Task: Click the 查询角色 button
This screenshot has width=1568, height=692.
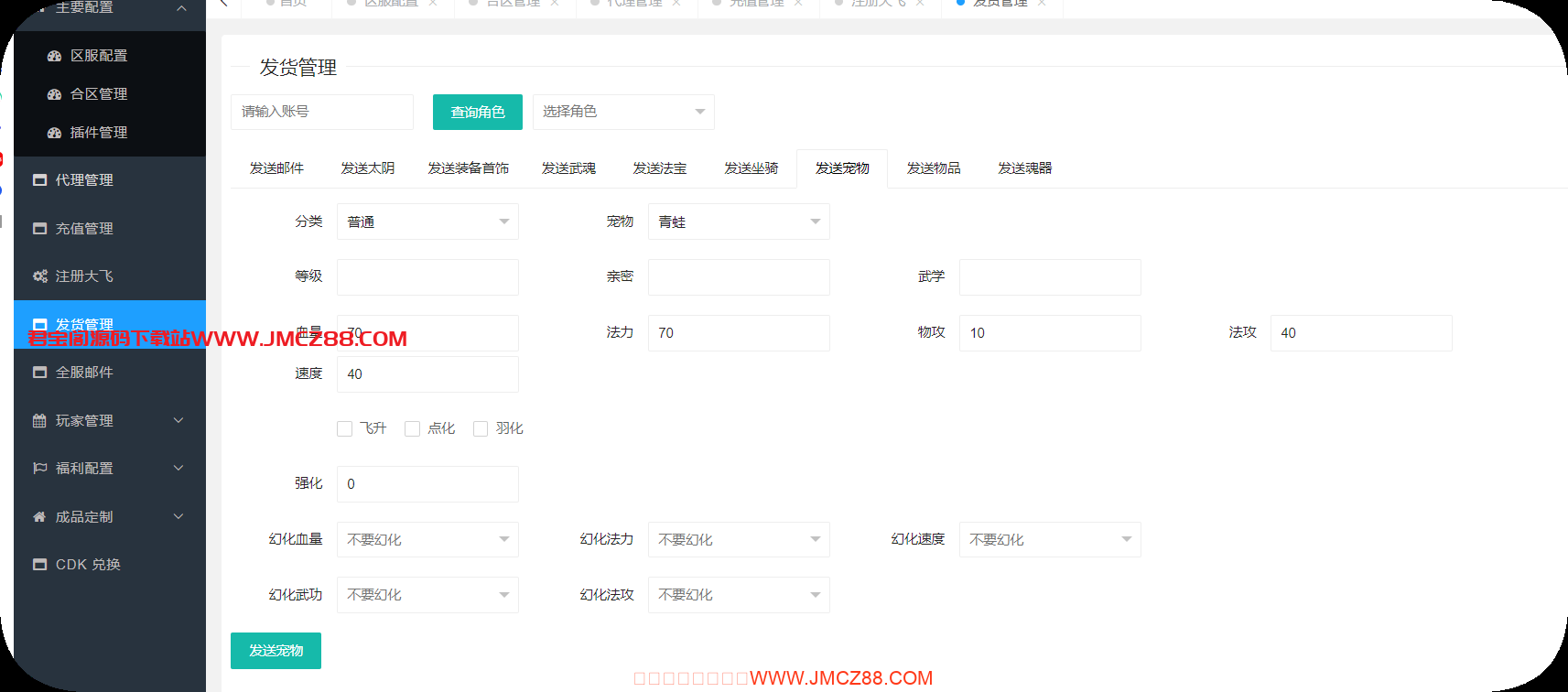Action: [478, 112]
